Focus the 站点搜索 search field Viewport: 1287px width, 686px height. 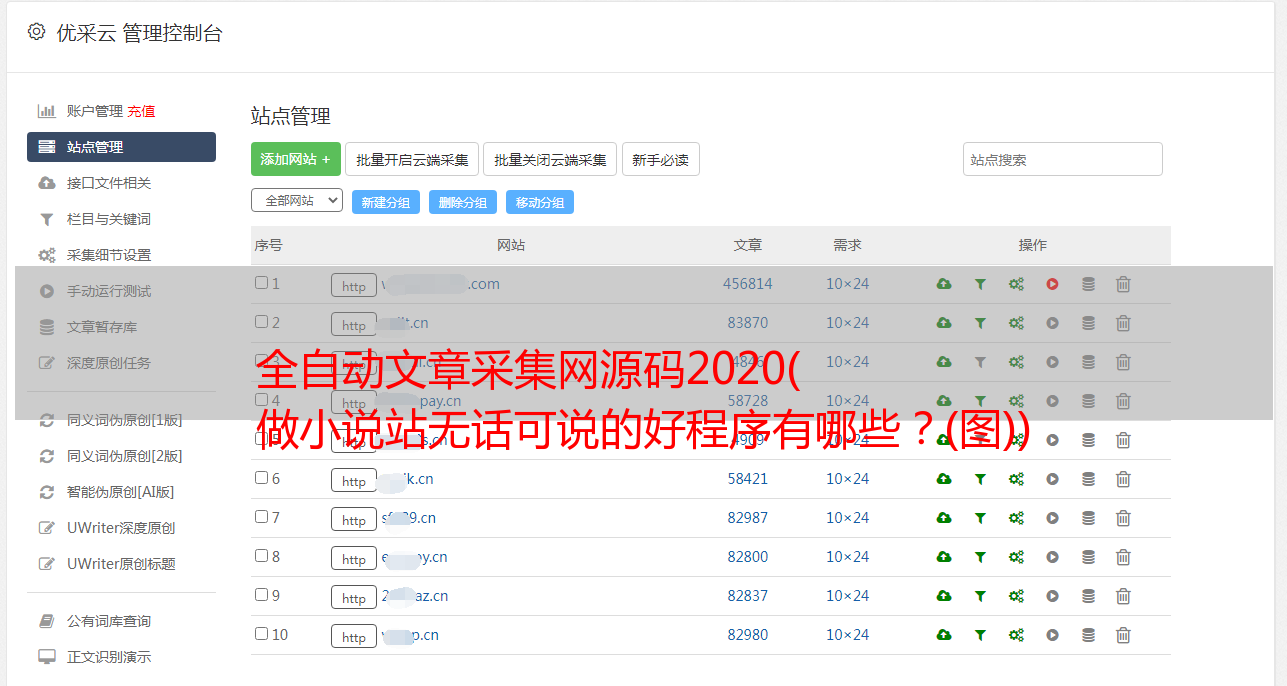tap(1063, 159)
